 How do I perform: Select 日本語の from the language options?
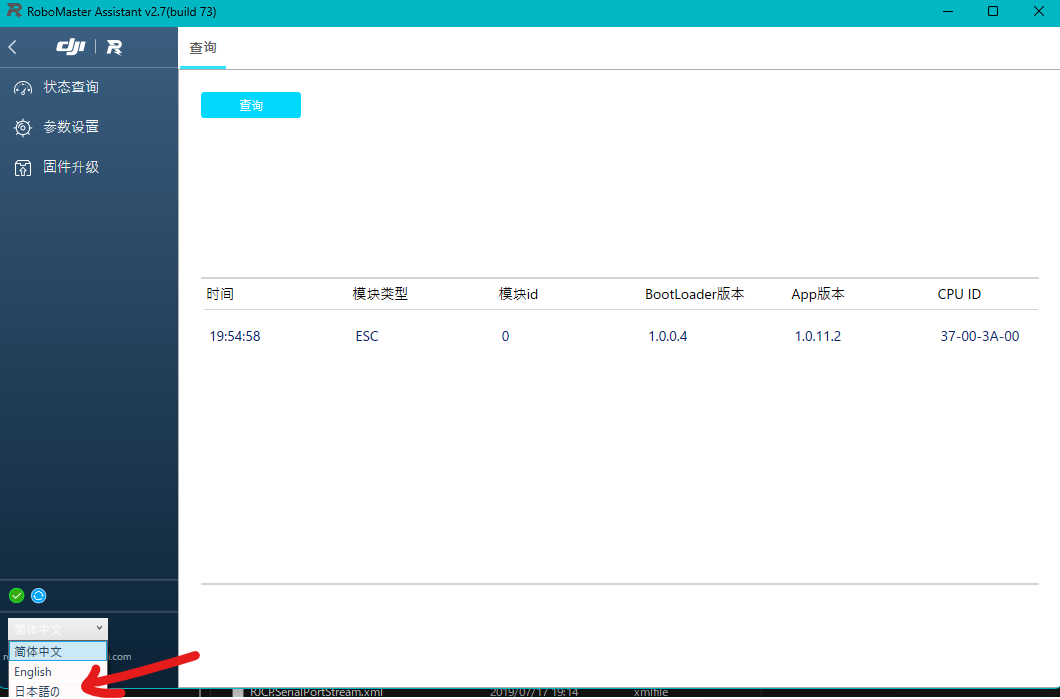point(36,690)
